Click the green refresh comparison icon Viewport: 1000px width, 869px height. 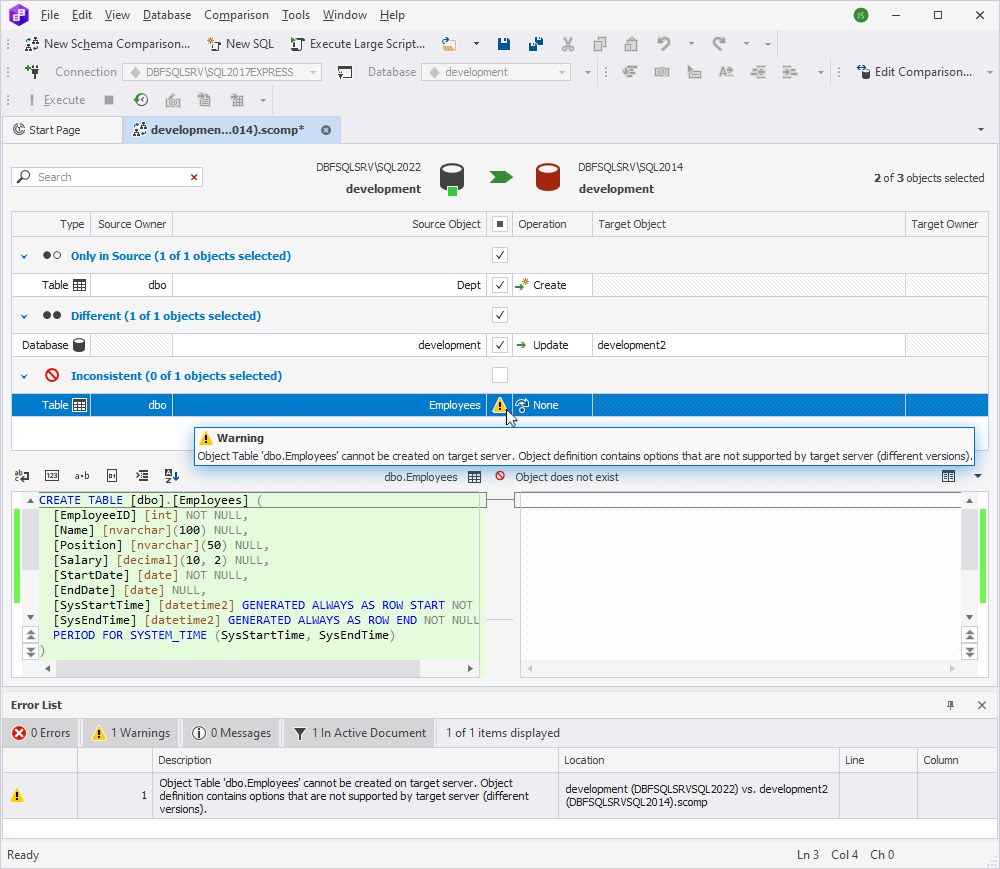(141, 100)
